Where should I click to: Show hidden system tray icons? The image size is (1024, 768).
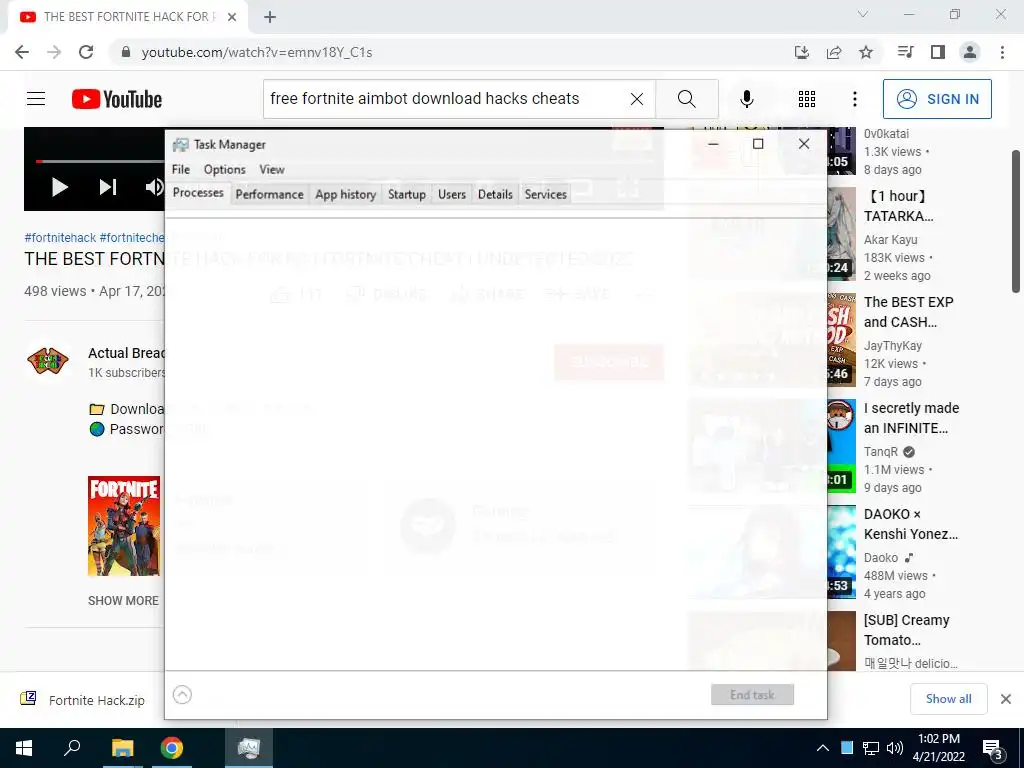pos(823,748)
